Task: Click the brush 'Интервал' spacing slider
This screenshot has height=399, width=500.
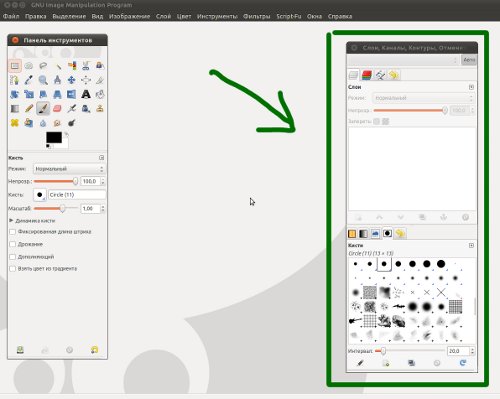Action: (x=410, y=351)
